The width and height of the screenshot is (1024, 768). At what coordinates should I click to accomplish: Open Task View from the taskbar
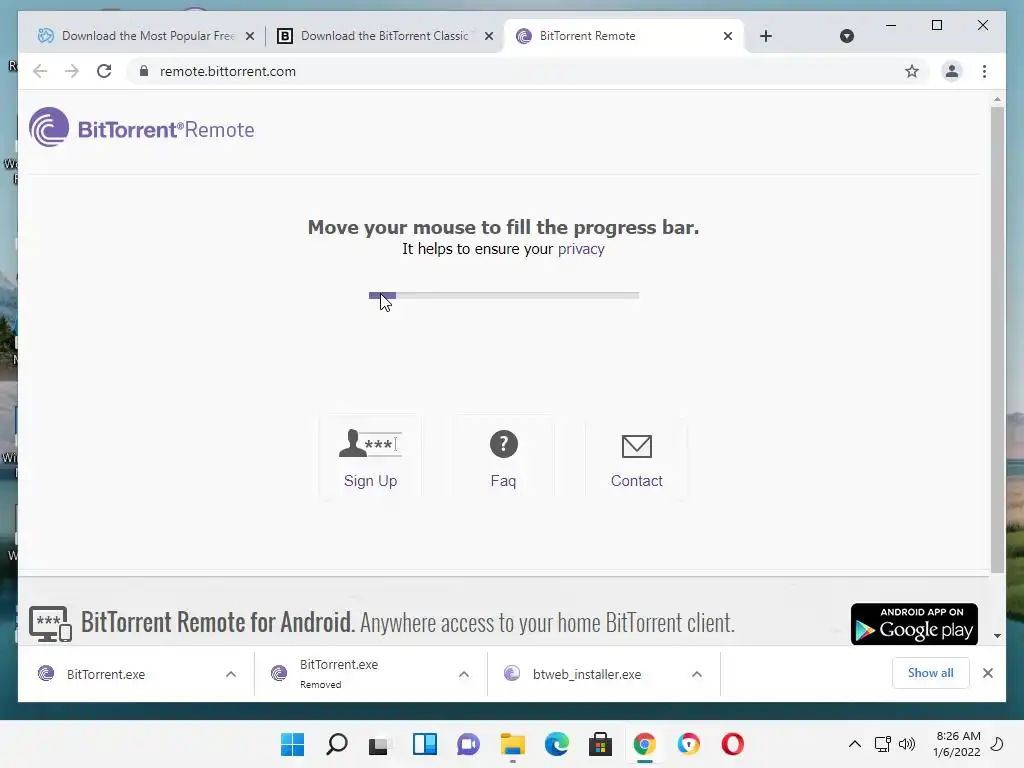pos(380,744)
